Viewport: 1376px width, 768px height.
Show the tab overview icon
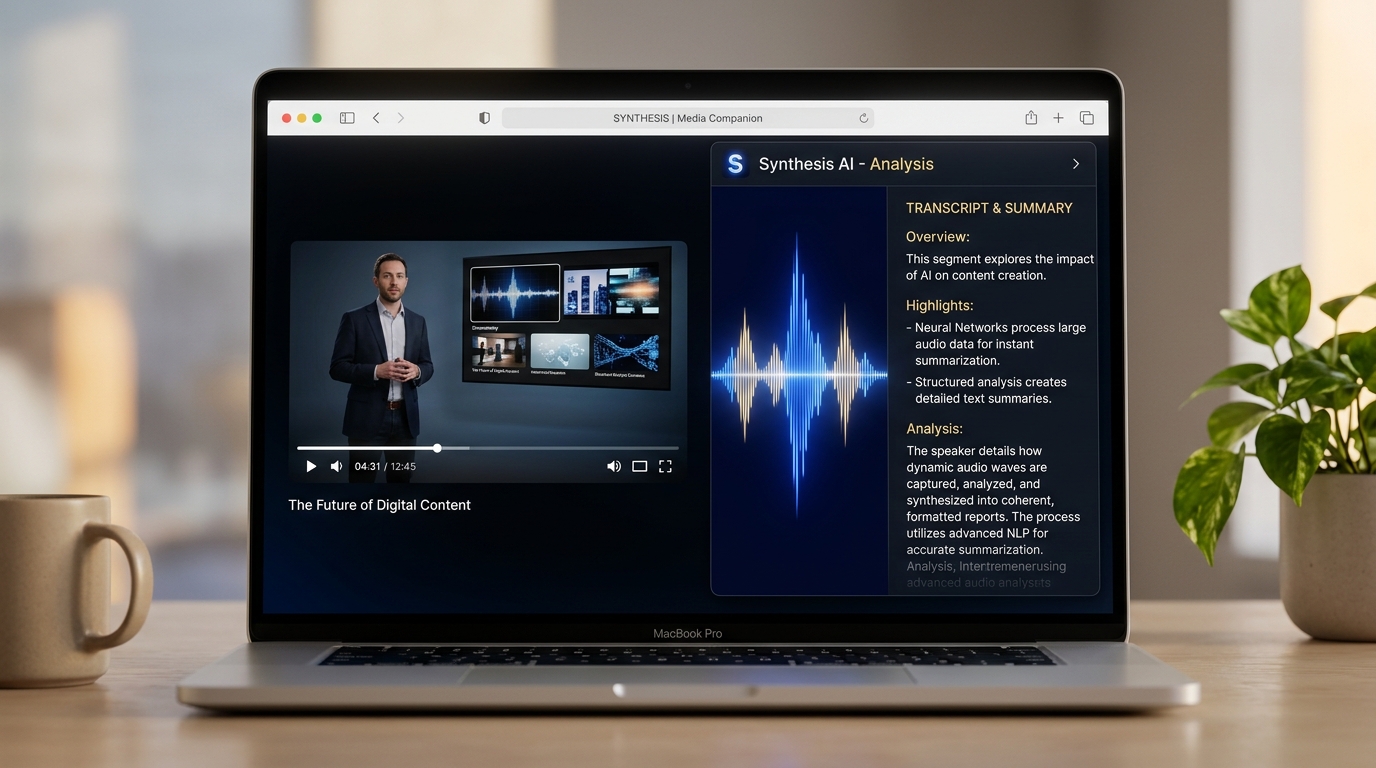(1086, 118)
